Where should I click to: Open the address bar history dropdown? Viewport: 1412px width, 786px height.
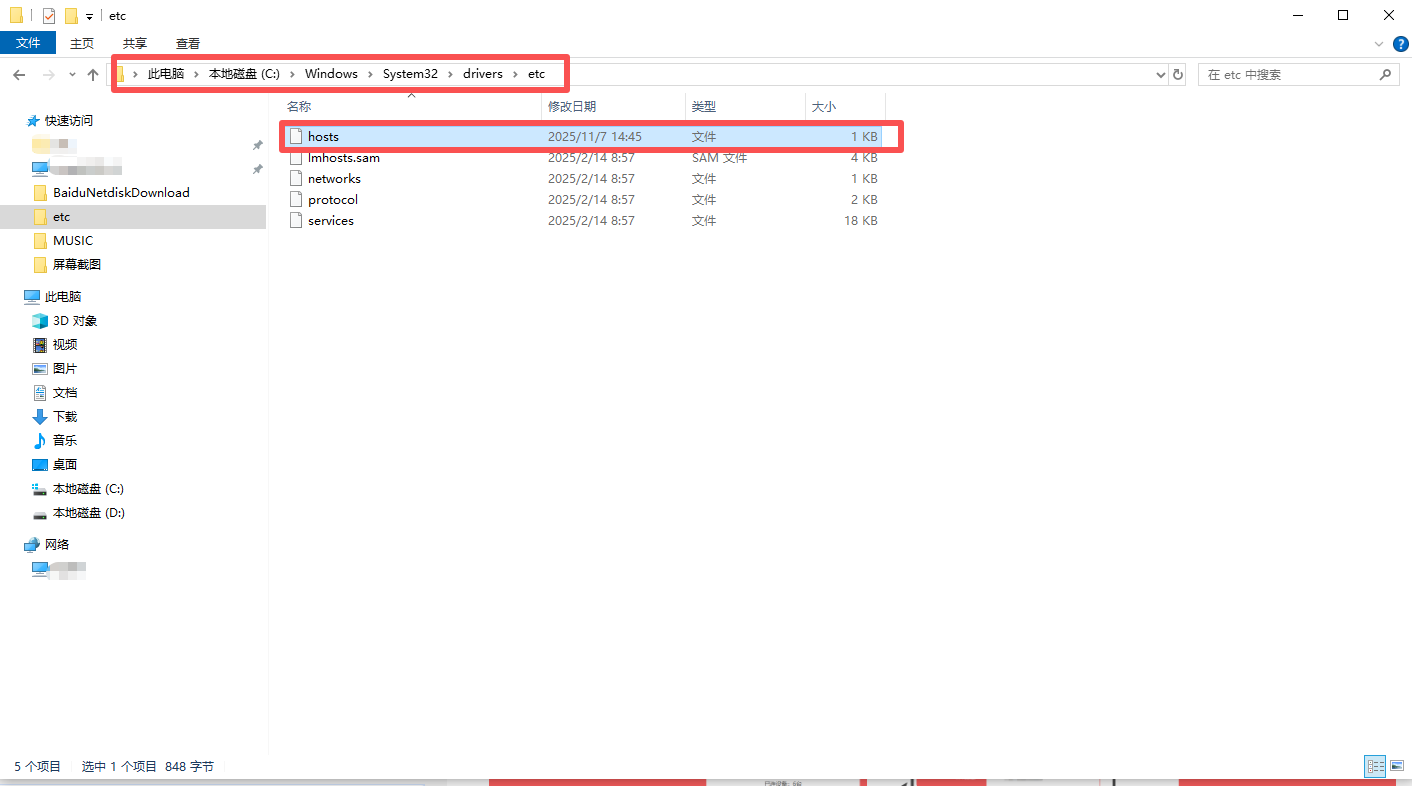(x=1160, y=75)
